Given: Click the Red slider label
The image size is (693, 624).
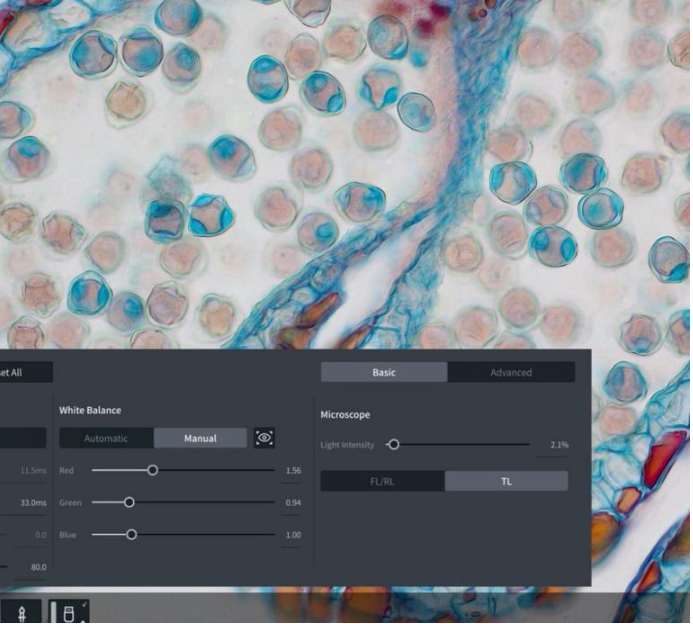Looking at the screenshot, I should [66, 471].
